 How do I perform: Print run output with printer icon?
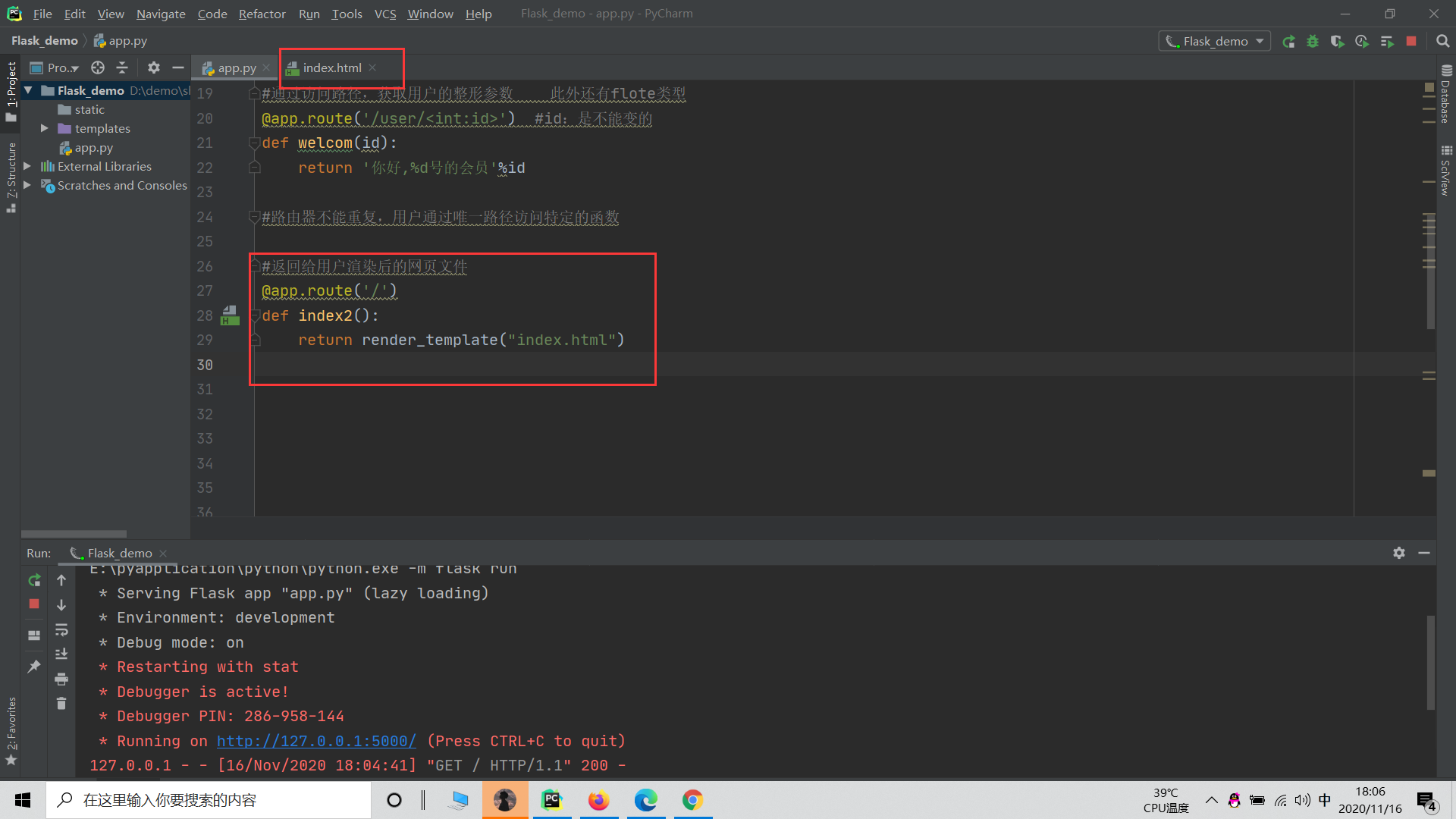pos(61,679)
